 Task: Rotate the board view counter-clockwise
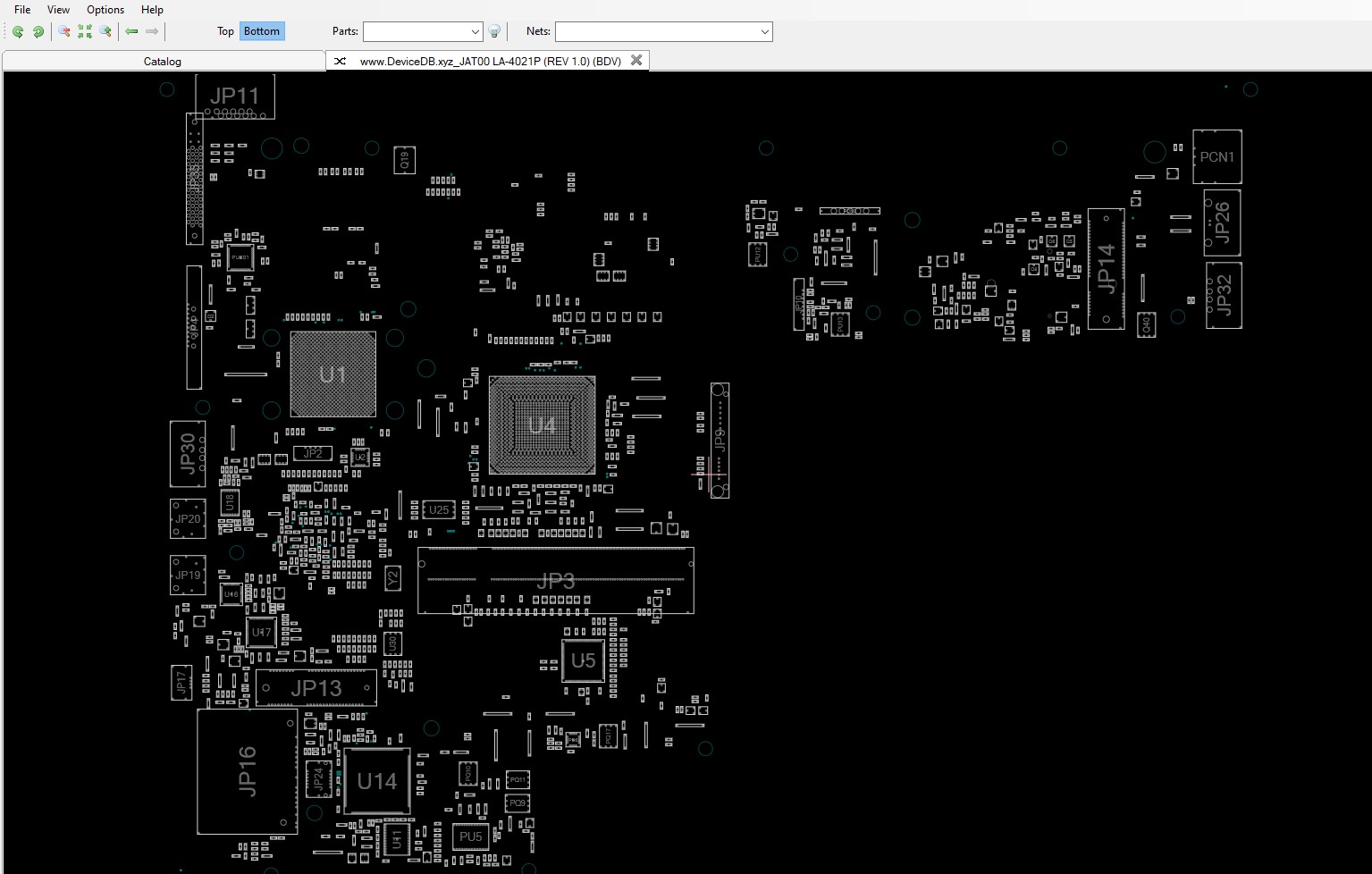(18, 31)
